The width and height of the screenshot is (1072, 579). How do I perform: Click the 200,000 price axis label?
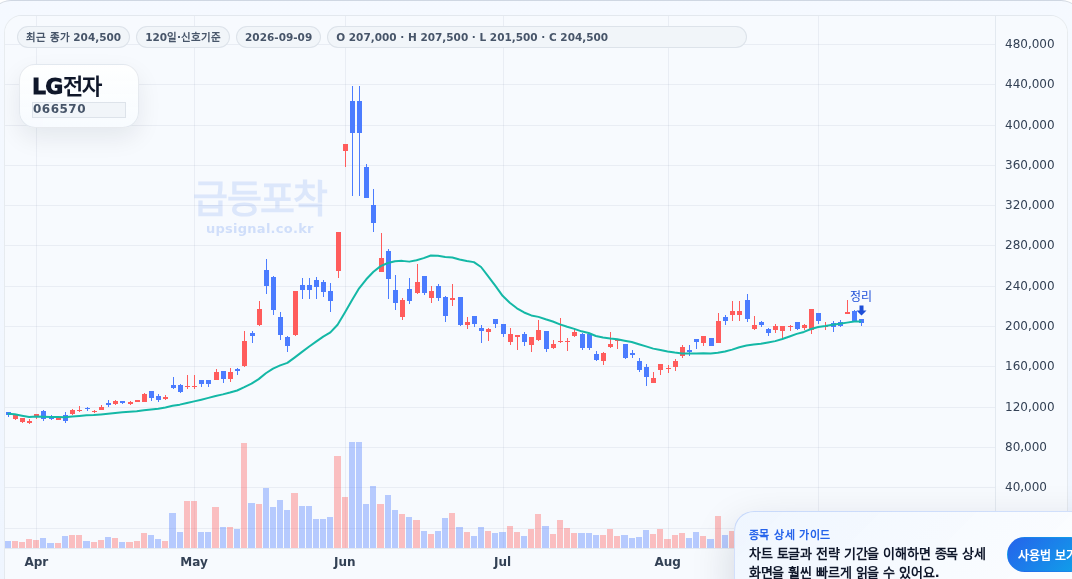tap(1030, 326)
